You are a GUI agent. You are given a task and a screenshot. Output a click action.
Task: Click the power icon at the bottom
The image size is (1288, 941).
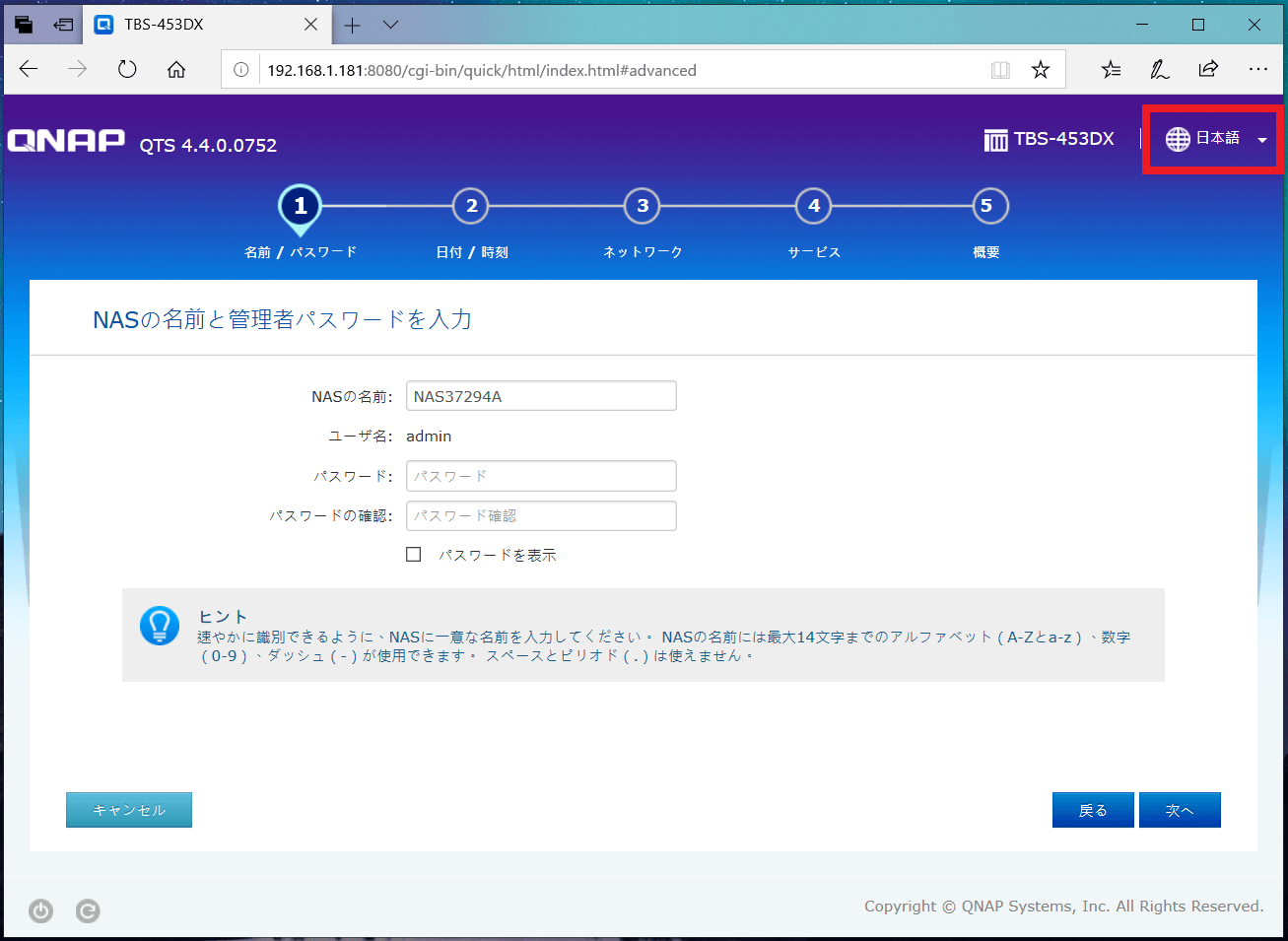pyautogui.click(x=40, y=911)
